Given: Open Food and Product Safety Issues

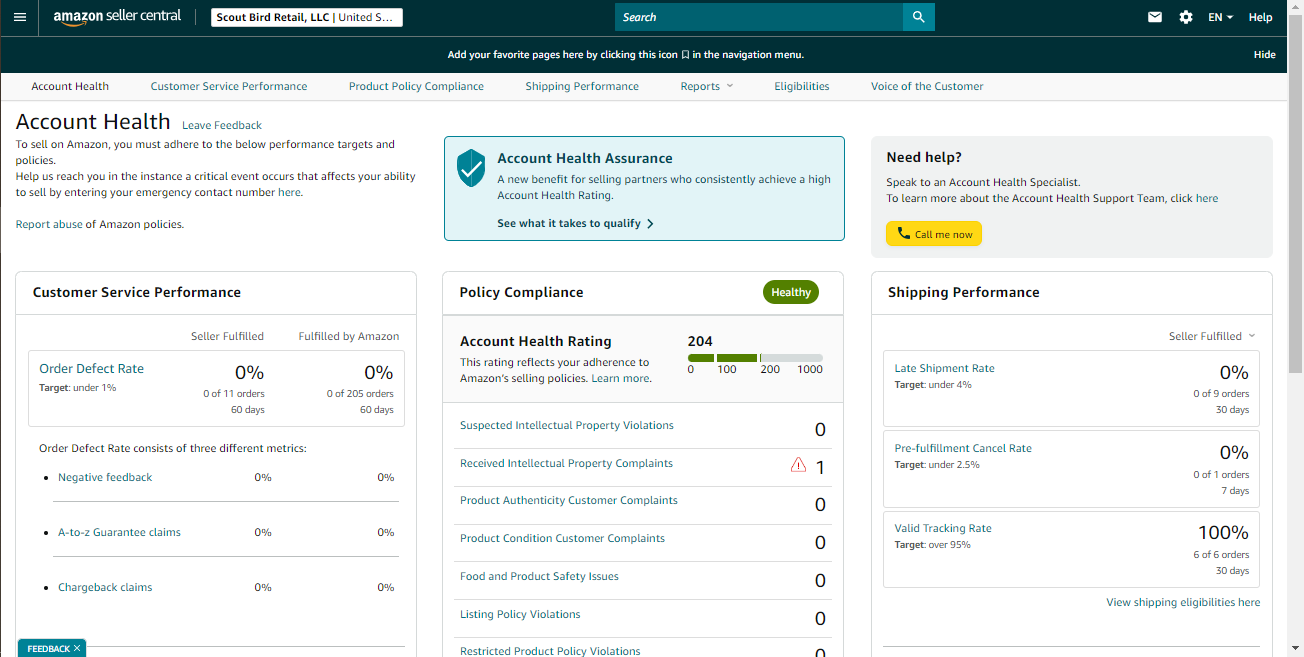Looking at the screenshot, I should point(539,576).
